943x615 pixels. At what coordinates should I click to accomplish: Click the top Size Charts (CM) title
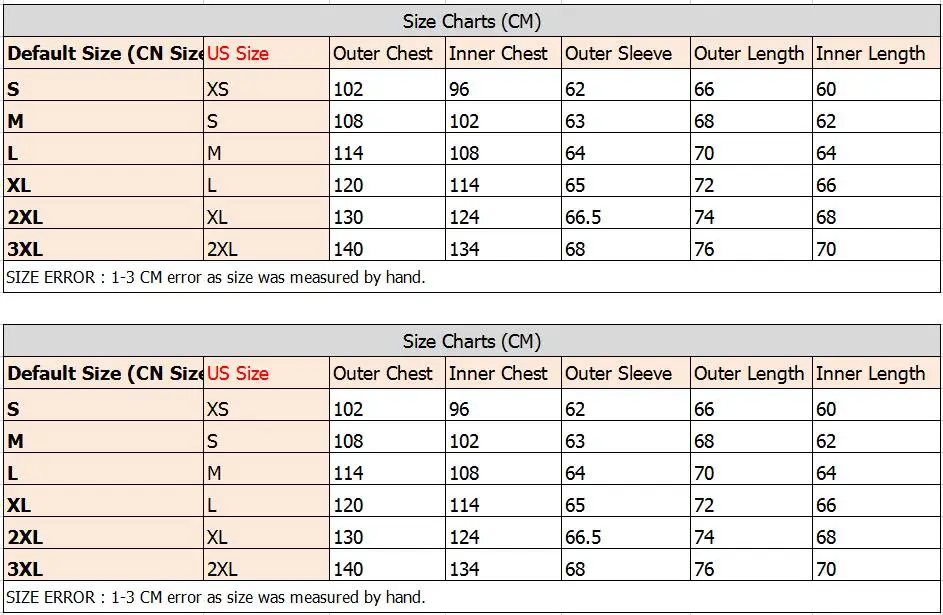point(472,22)
